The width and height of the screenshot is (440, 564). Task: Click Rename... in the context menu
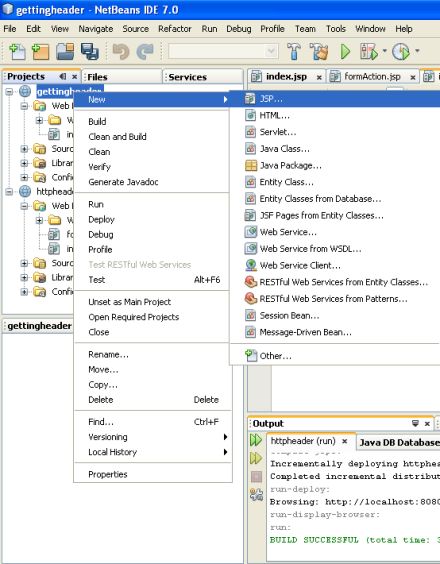[153, 354]
